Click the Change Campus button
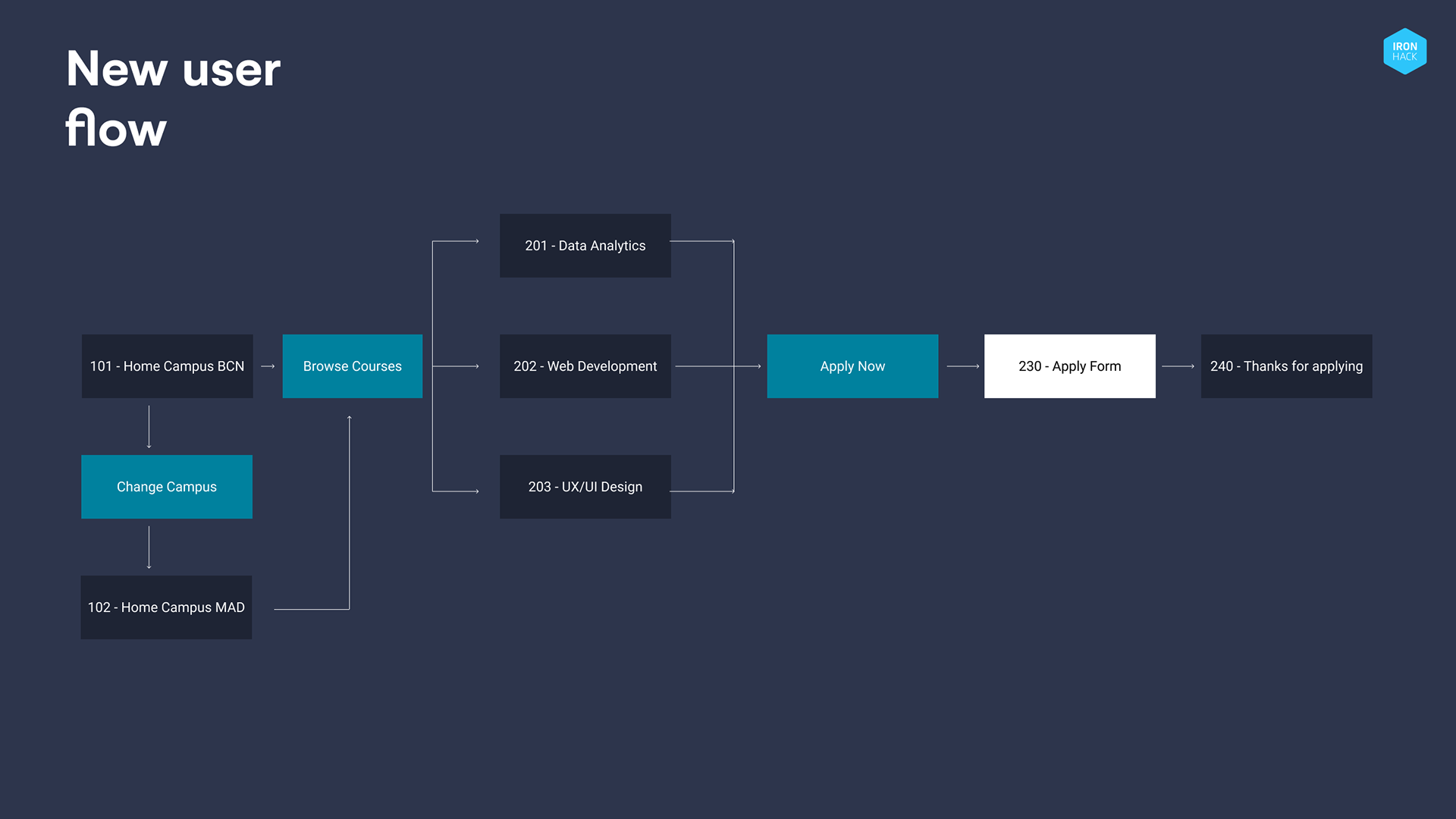 coord(167,487)
